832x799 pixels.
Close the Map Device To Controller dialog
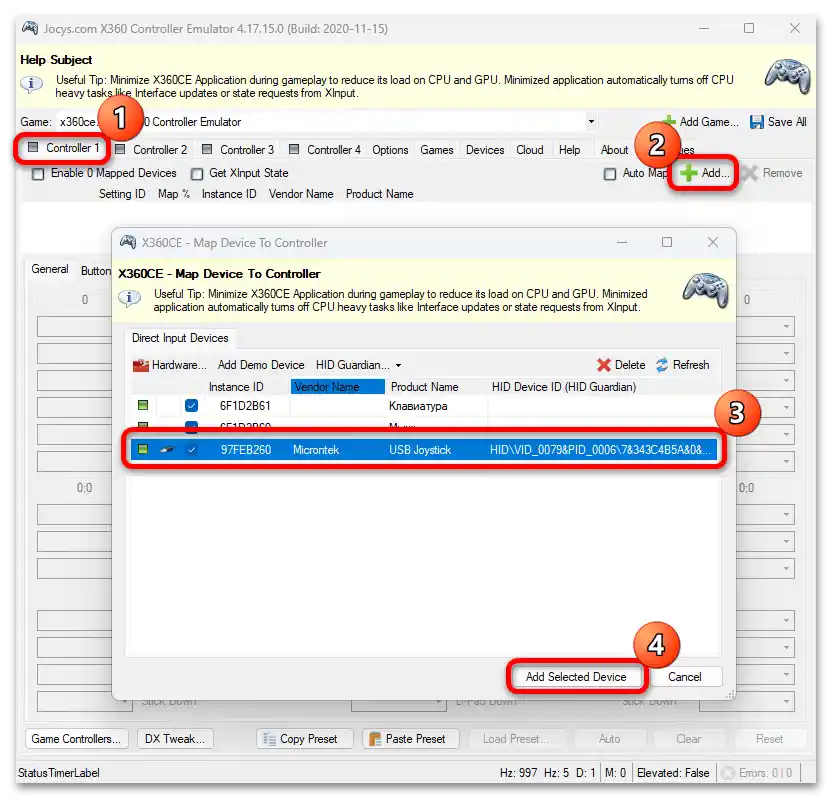point(713,242)
